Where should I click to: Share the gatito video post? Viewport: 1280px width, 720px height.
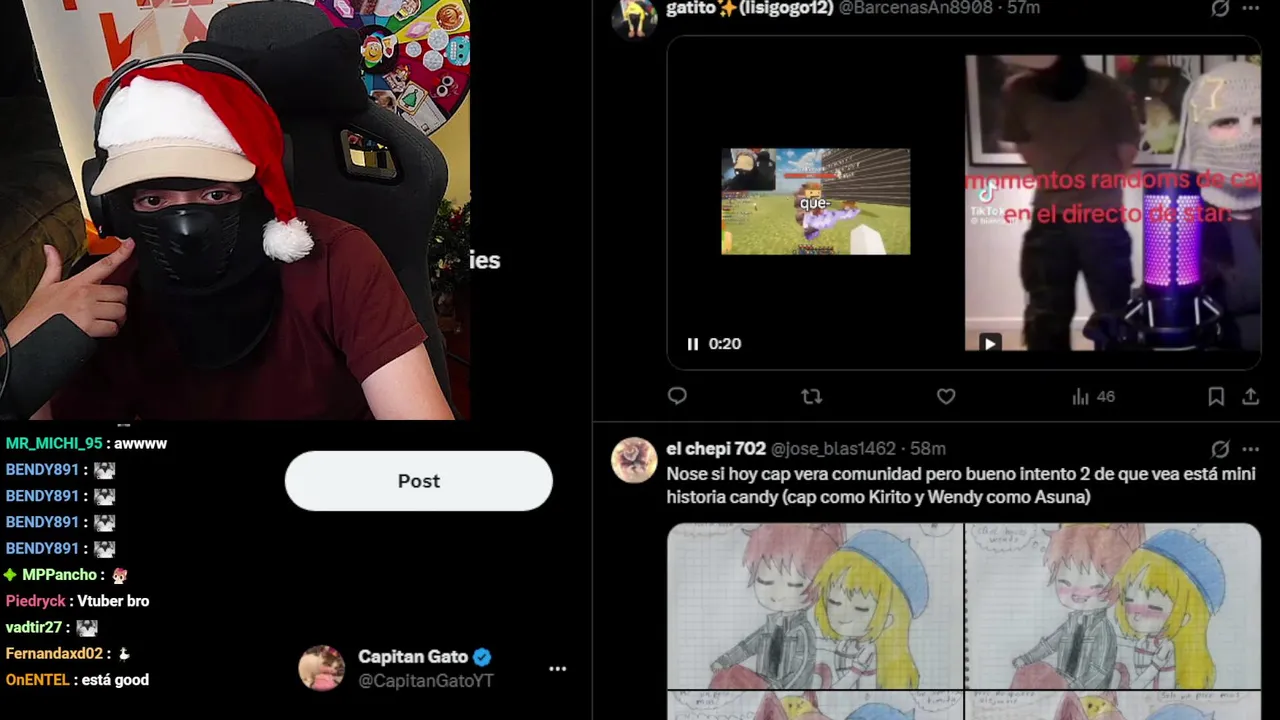[1250, 397]
